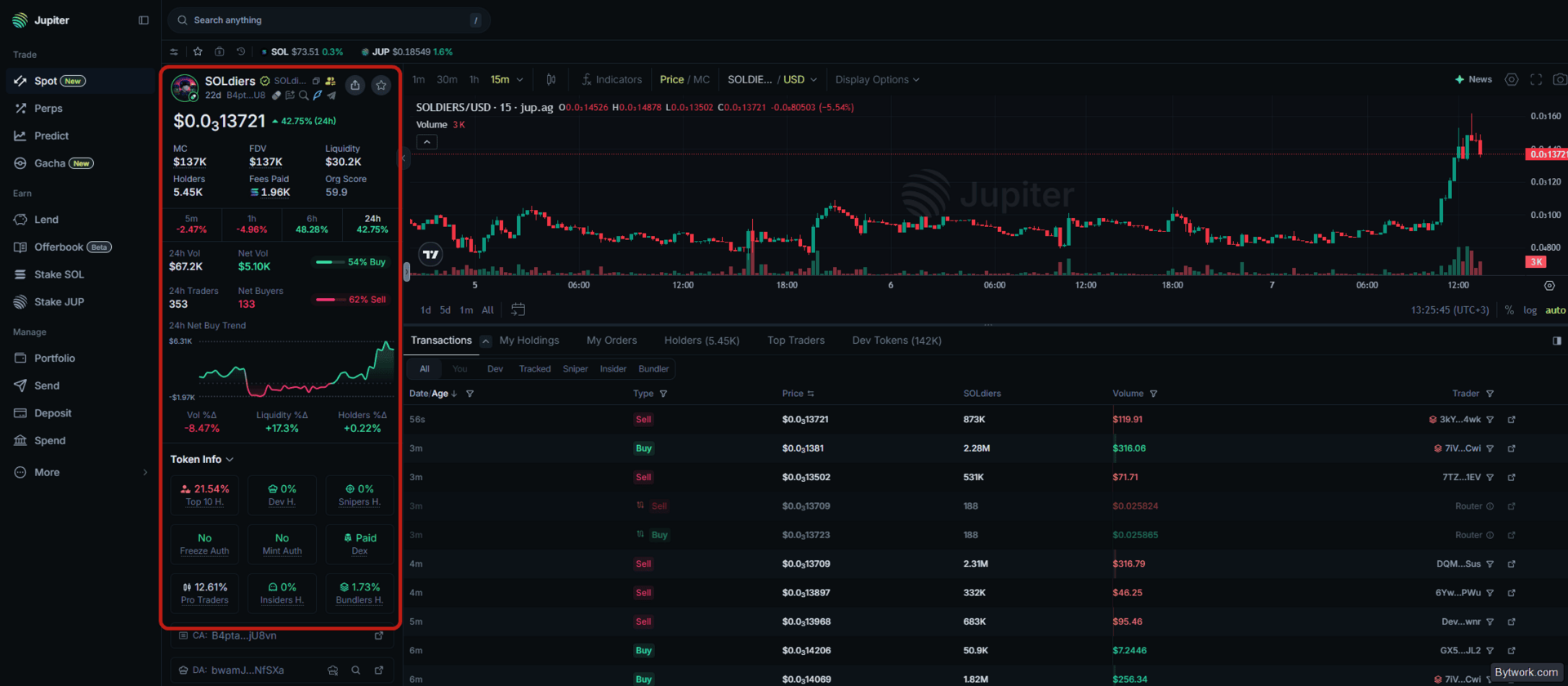This screenshot has width=1568, height=686.
Task: Switch to the Top Traders tab
Action: (795, 341)
